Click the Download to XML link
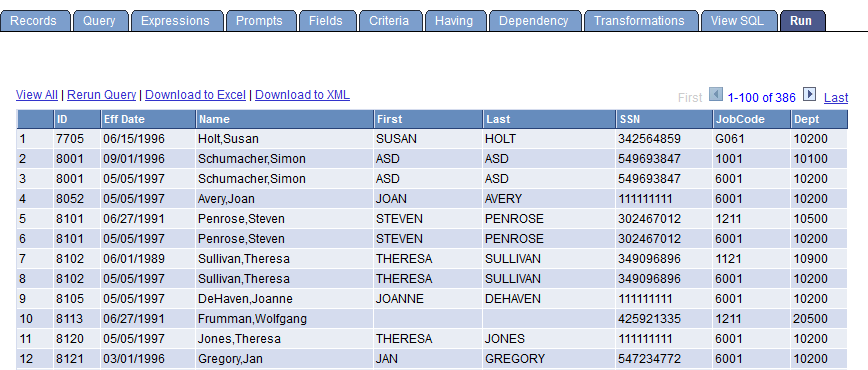The image size is (868, 370). pyautogui.click(x=302, y=95)
